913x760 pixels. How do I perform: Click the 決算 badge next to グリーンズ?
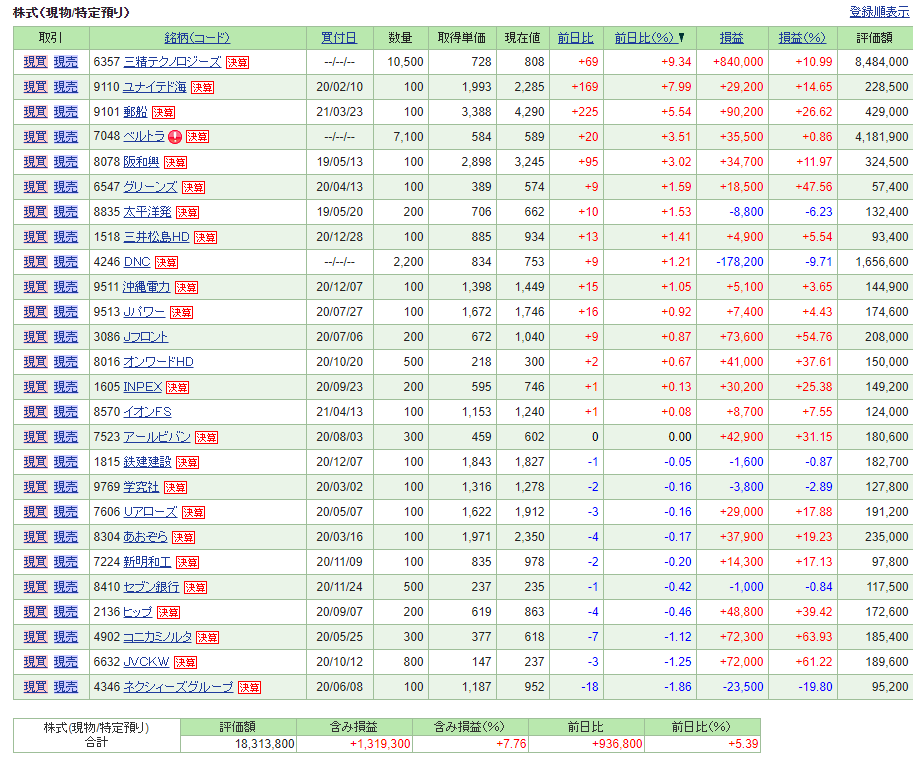click(193, 188)
